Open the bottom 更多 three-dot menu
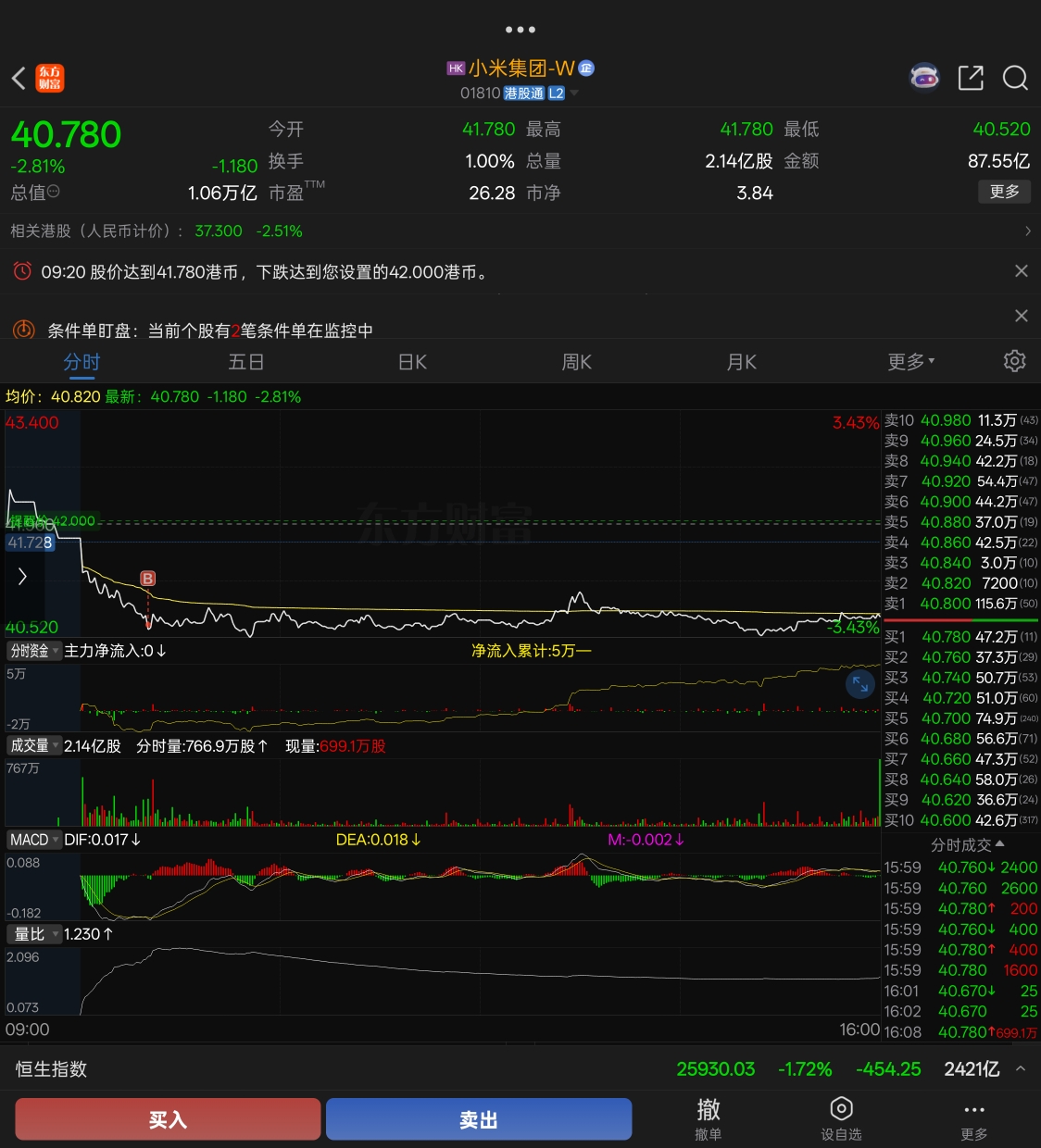The height and width of the screenshot is (1148, 1041). (973, 1118)
